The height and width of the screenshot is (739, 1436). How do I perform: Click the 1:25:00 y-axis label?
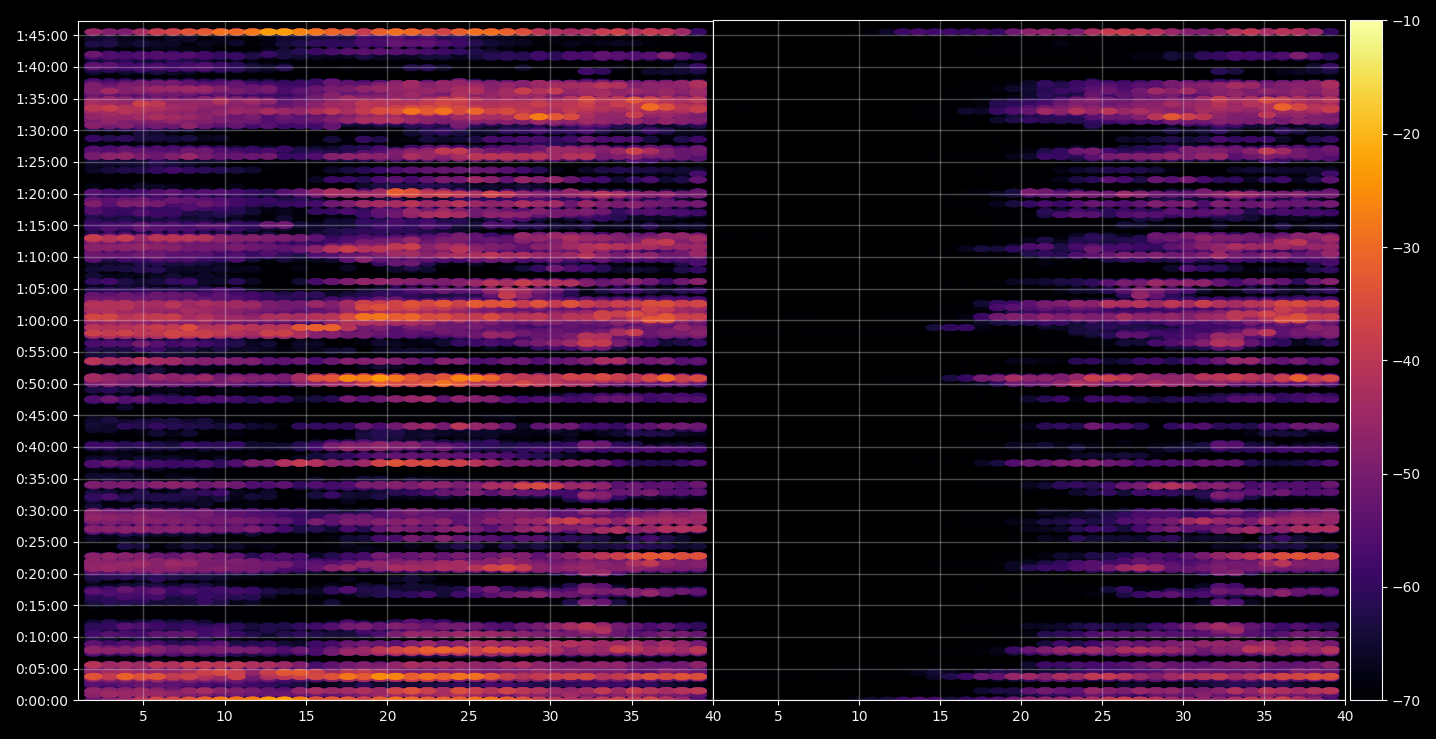42,162
